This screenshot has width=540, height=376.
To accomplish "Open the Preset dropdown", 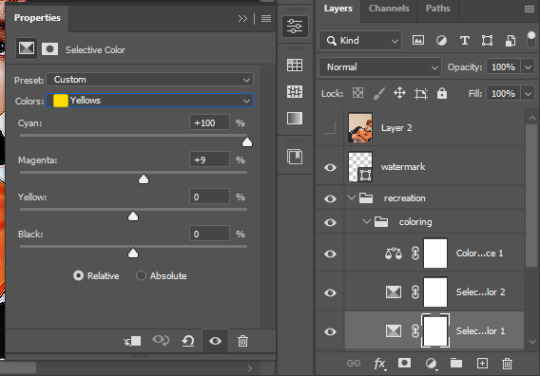I will pyautogui.click(x=150, y=80).
